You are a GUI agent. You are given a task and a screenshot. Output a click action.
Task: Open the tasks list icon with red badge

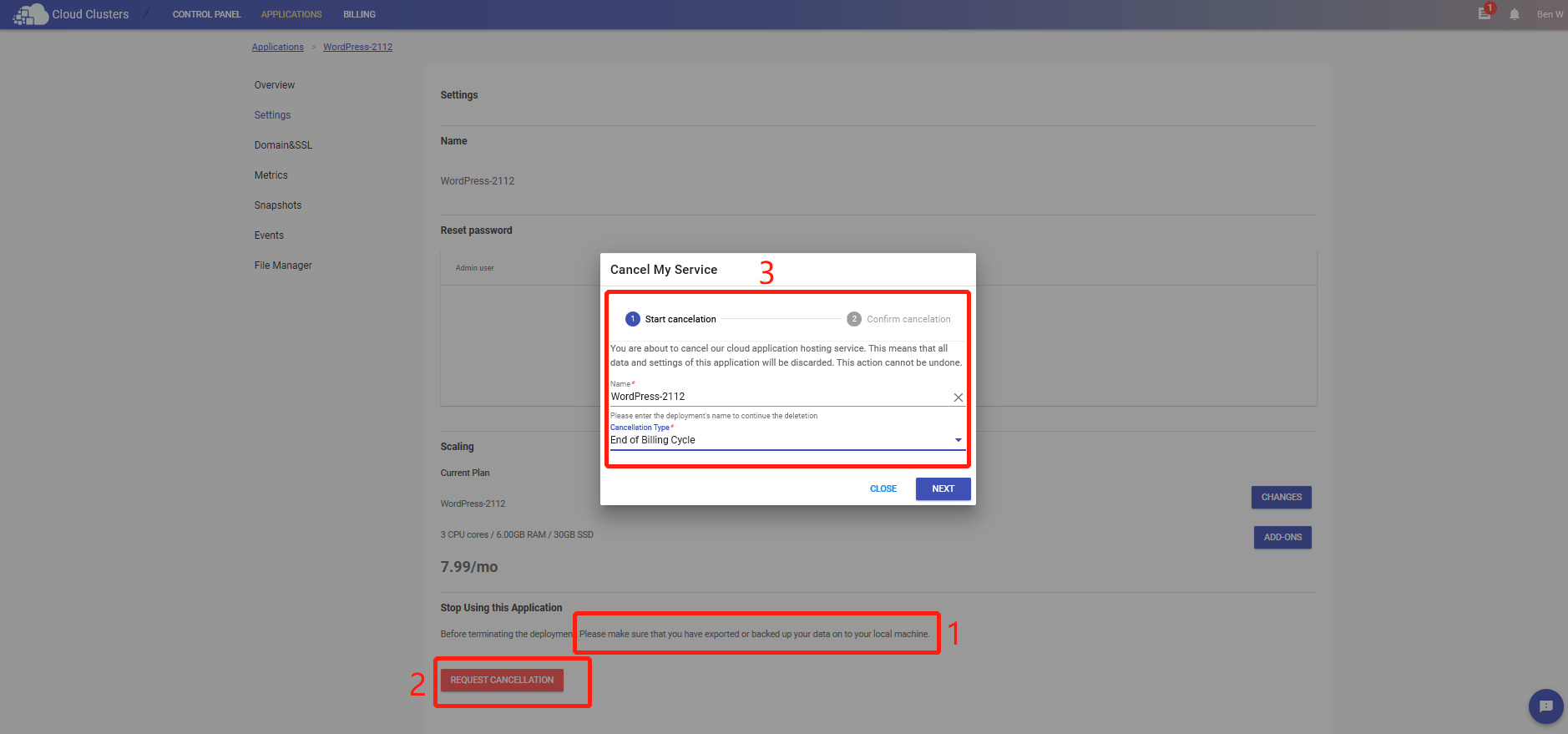1485,13
